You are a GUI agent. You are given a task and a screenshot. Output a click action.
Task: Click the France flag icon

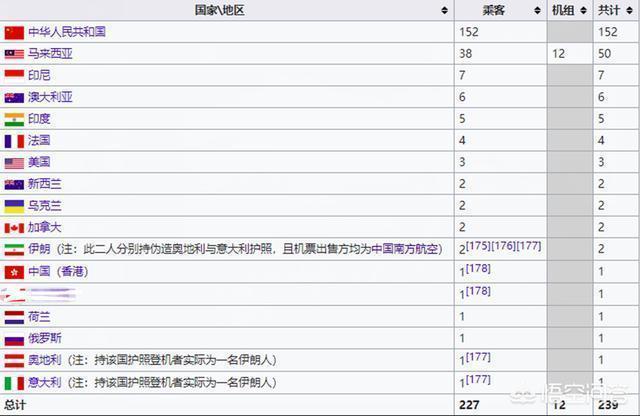coord(14,141)
